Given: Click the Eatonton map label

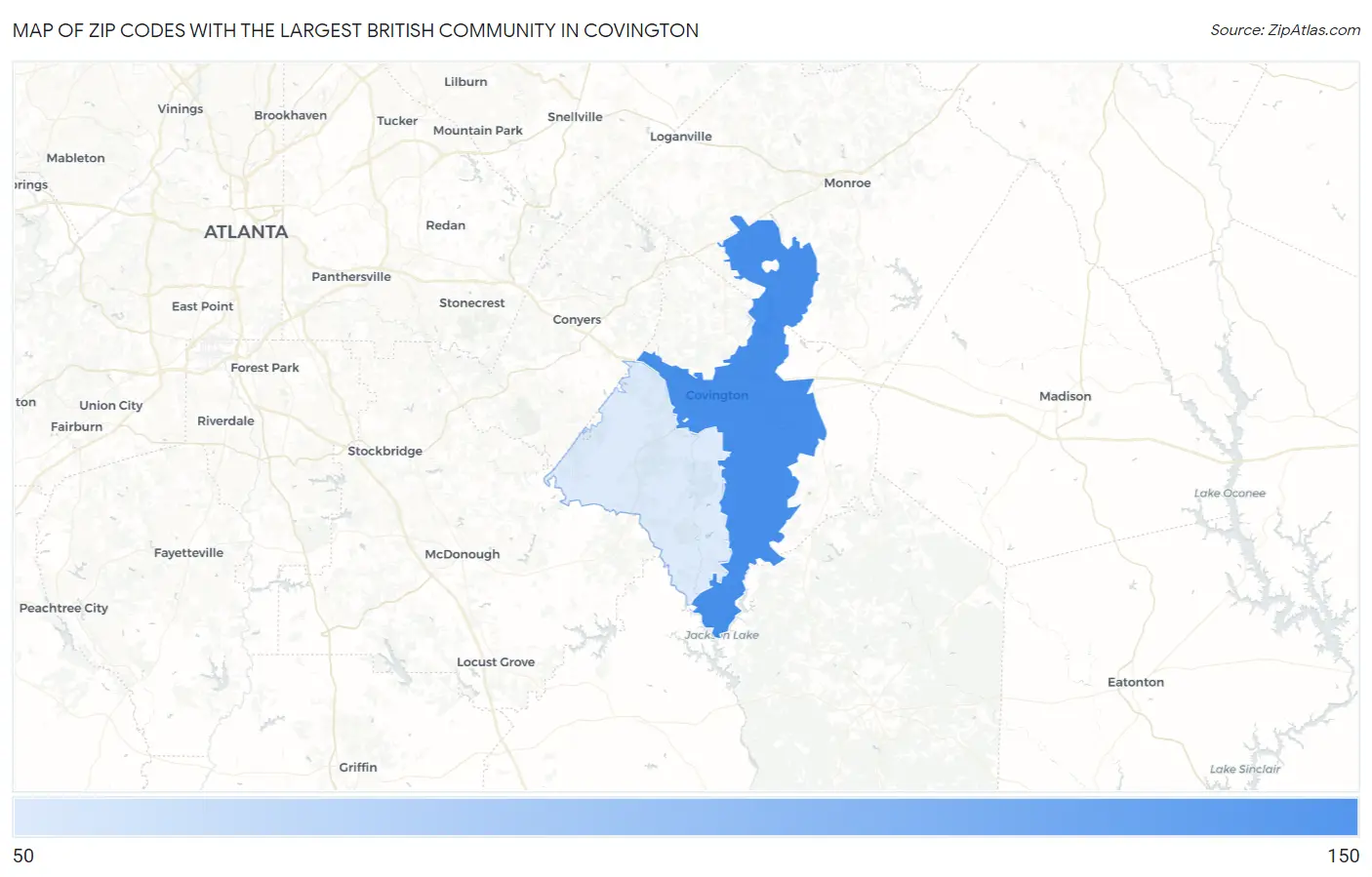Looking at the screenshot, I should [1136, 683].
